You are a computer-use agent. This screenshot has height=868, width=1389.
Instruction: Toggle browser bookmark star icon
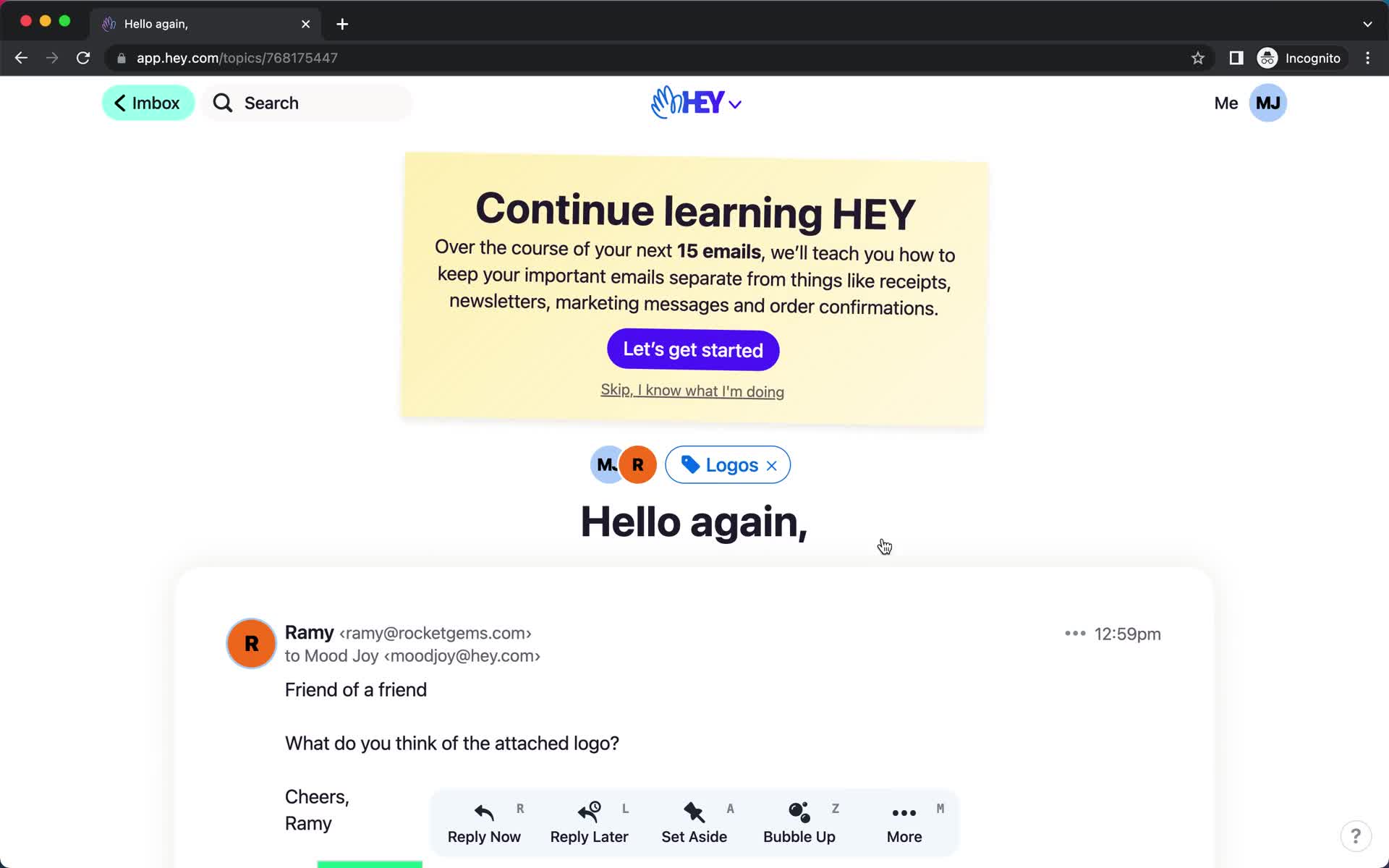[x=1197, y=58]
